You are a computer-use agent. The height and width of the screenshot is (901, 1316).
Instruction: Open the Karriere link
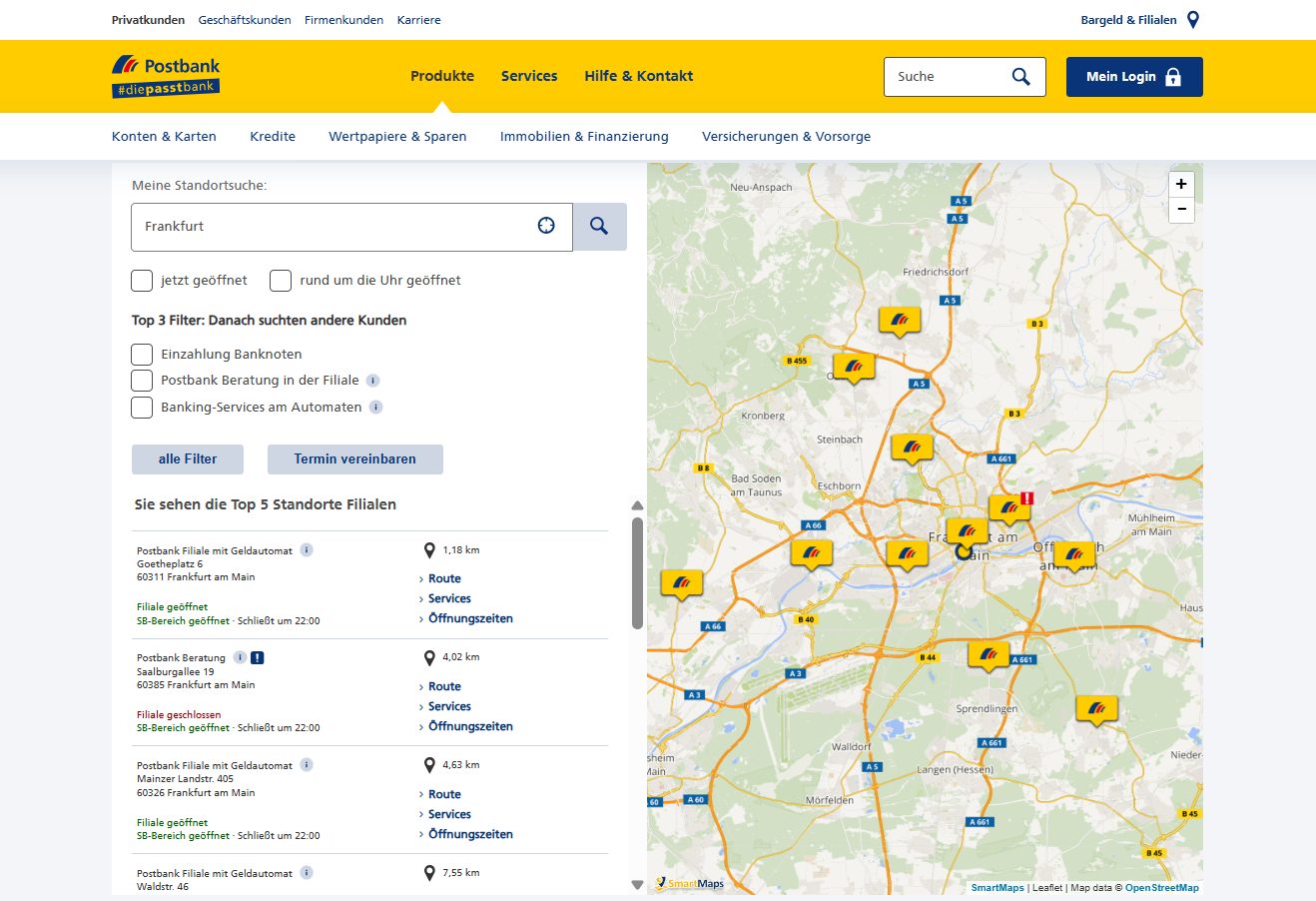tap(418, 20)
